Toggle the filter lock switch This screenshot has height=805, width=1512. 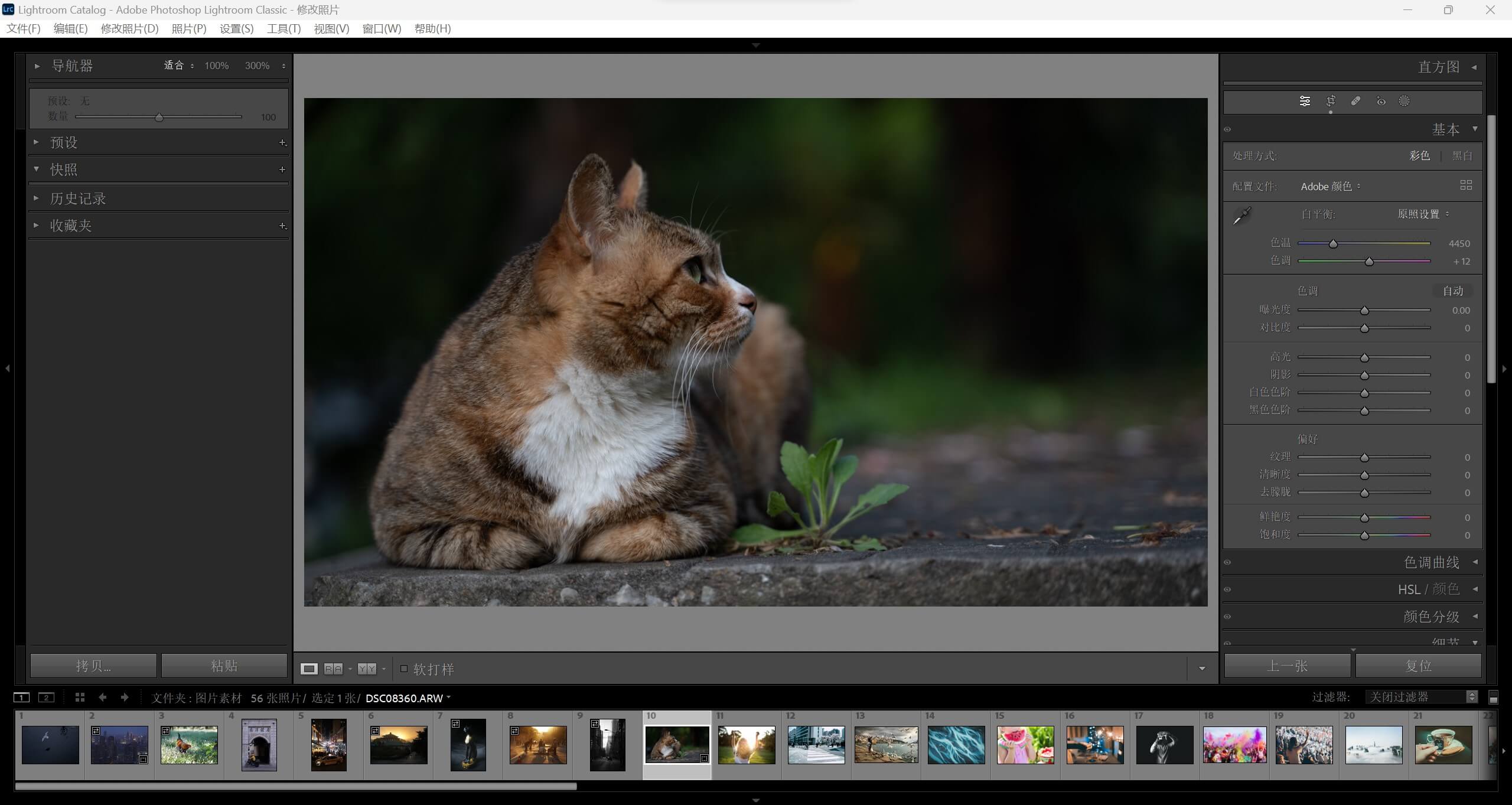pos(1493,698)
